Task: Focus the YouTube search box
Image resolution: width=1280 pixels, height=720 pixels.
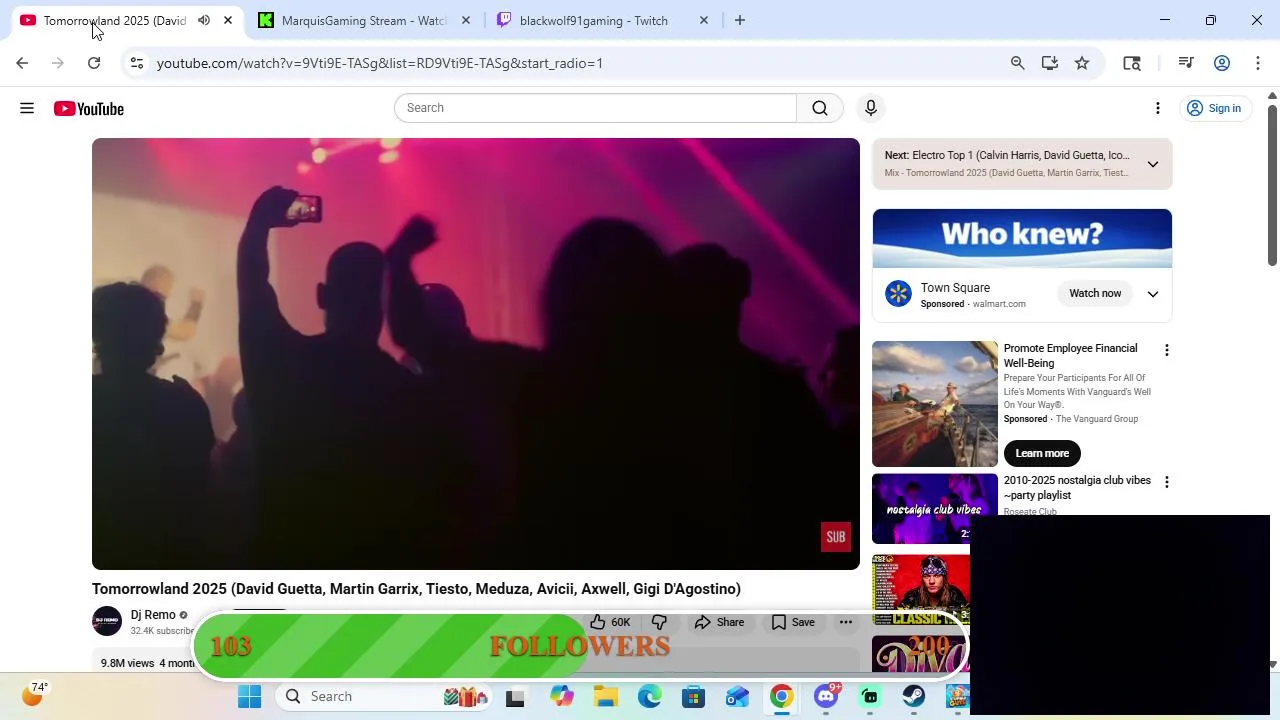Action: 595,108
